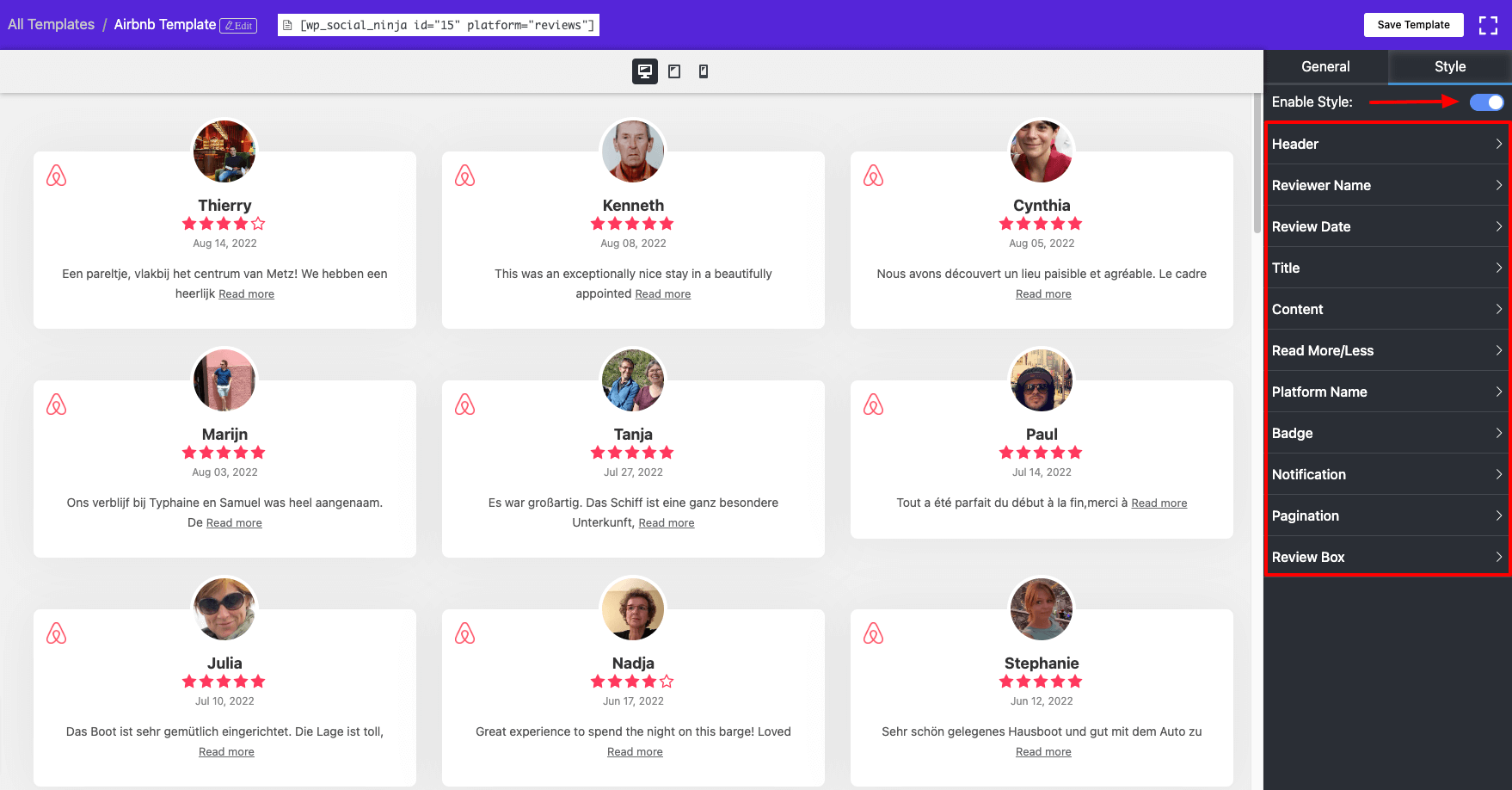Click the Airbnb logo on Paul's review card

click(874, 403)
